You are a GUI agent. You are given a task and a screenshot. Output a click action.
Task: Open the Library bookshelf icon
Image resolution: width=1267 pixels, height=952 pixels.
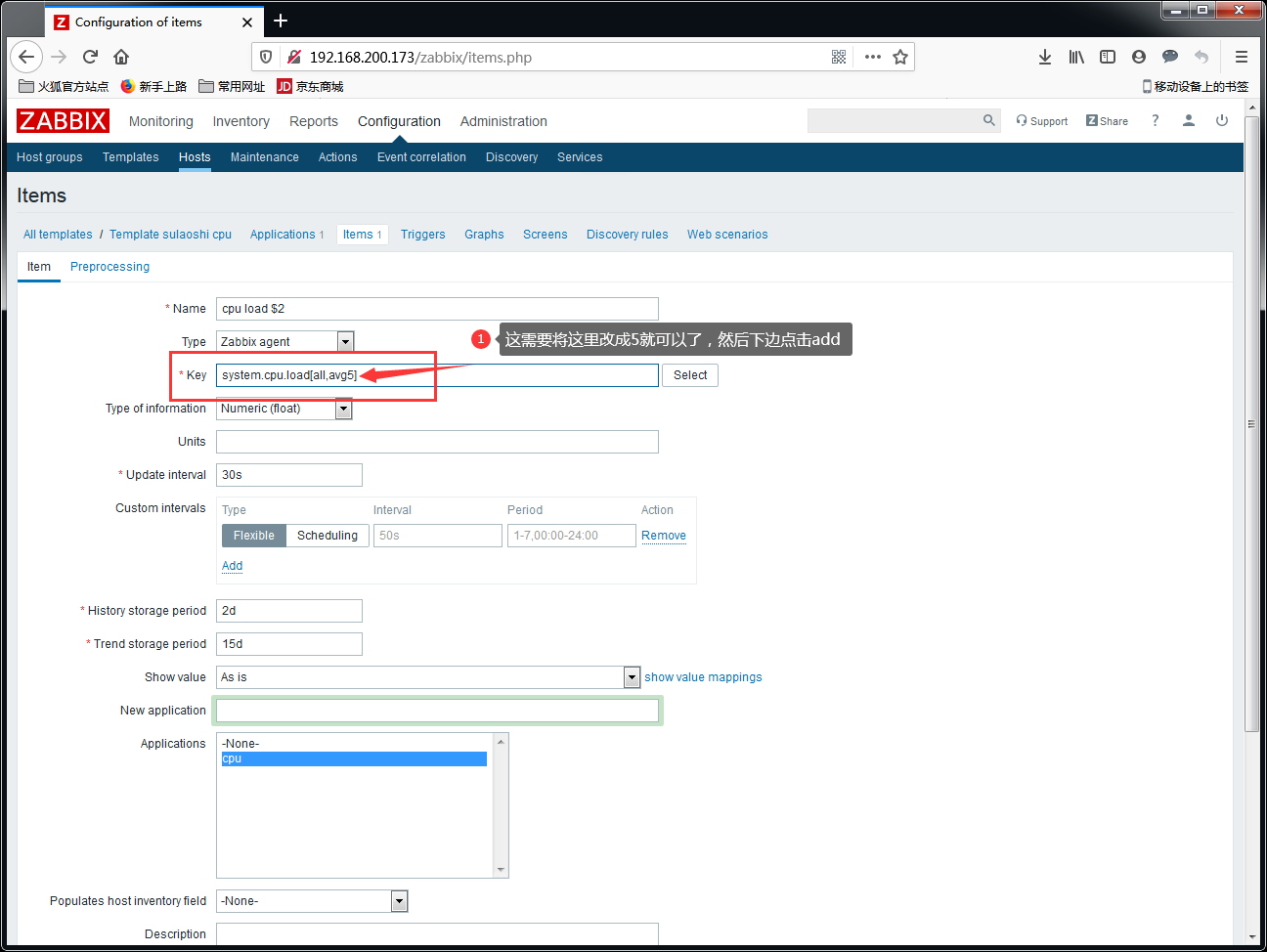point(1076,57)
